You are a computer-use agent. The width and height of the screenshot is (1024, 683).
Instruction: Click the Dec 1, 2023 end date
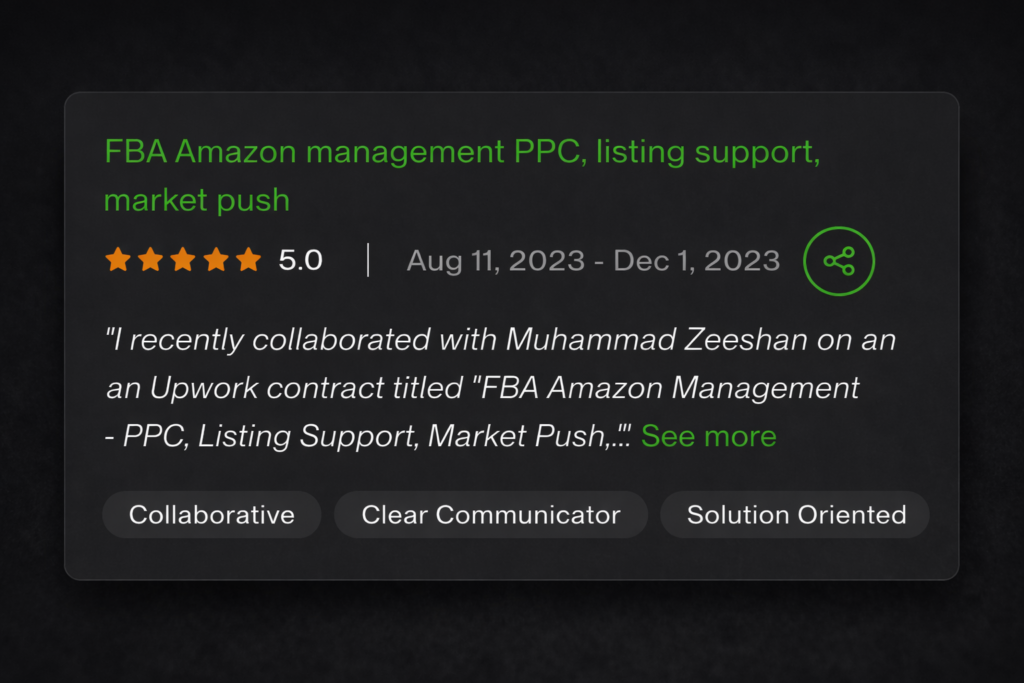pos(696,261)
